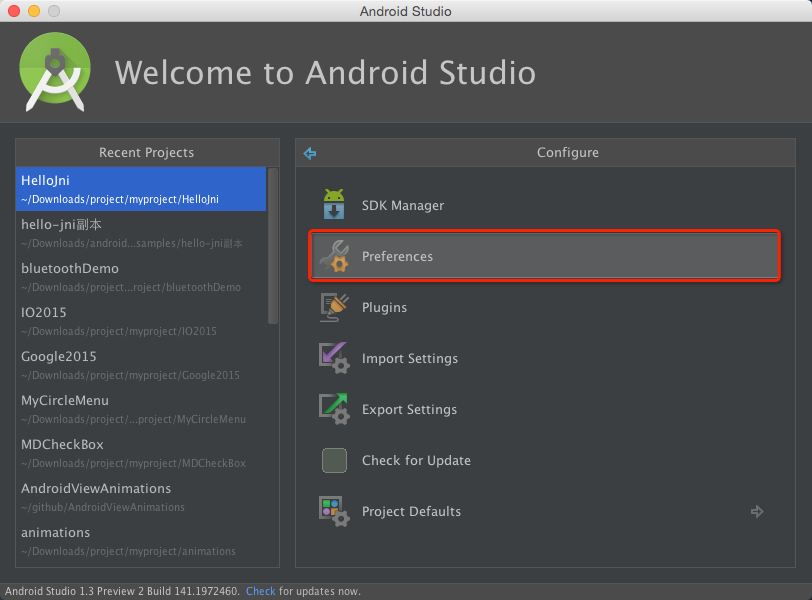Click the Export Settings arrow icon
The image size is (812, 600).
(x=334, y=409)
